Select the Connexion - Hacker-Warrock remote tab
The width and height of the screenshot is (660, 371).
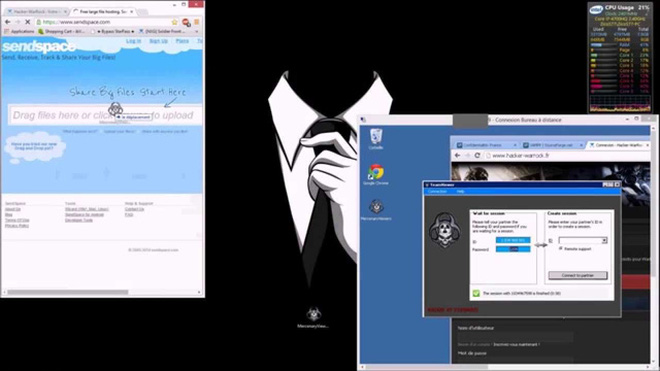[x=619, y=145]
